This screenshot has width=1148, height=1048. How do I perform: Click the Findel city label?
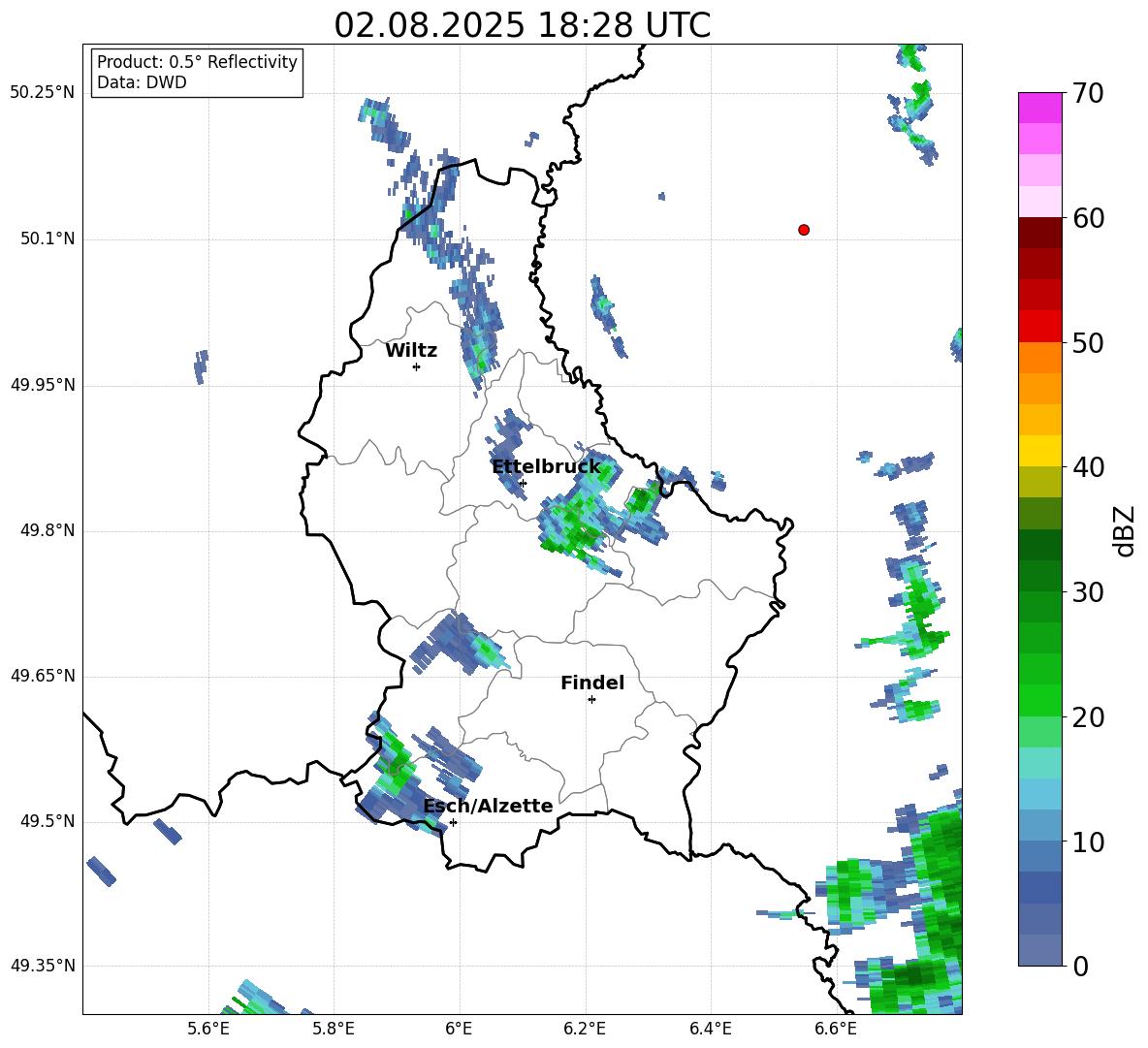point(592,683)
